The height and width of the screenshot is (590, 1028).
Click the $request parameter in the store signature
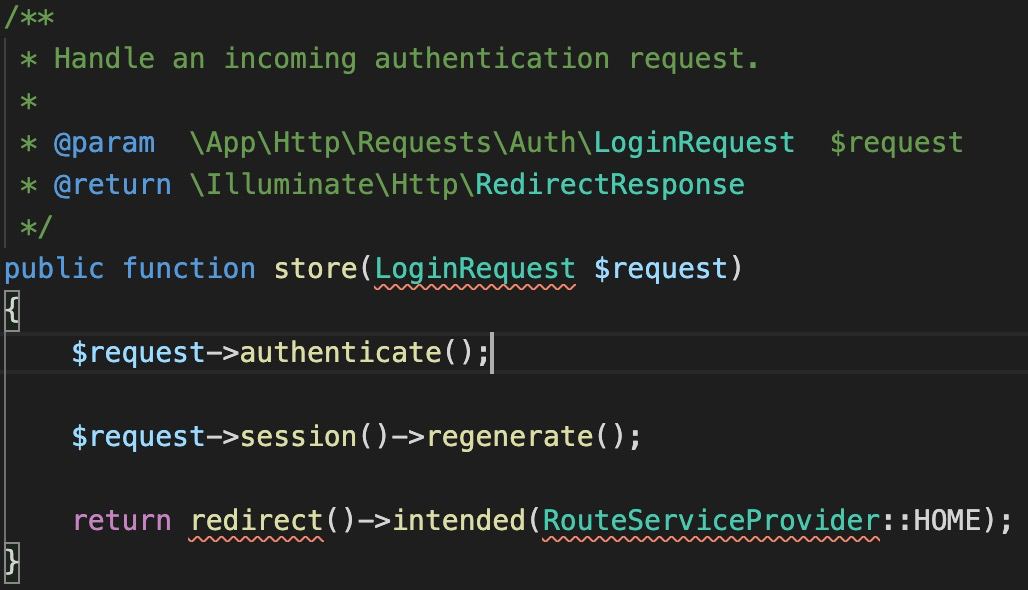660,269
